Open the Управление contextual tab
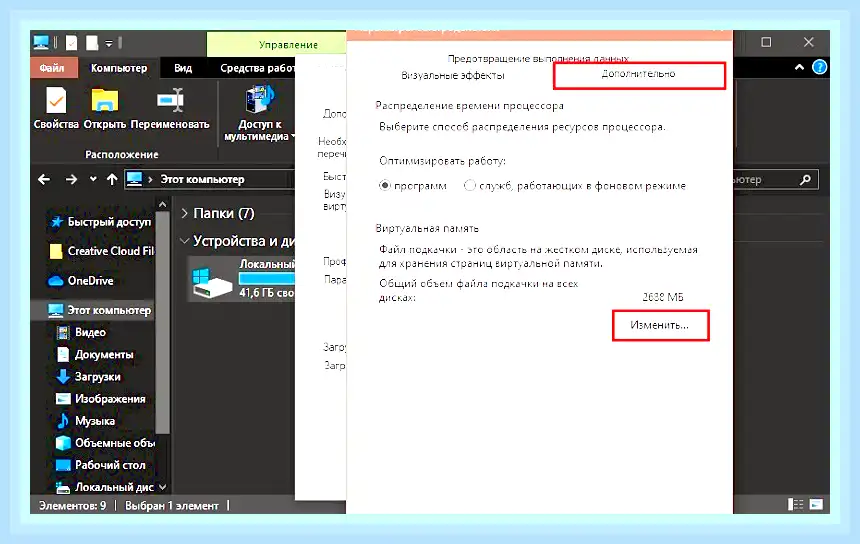This screenshot has height=544, width=860. [288, 45]
